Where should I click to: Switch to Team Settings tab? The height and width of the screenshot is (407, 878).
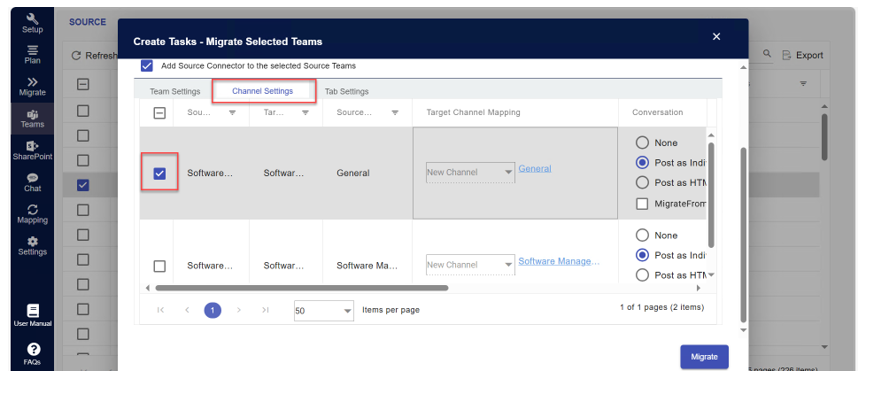[x=175, y=91]
